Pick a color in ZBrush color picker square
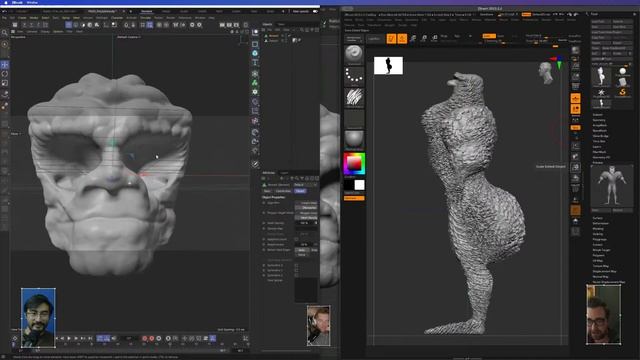 pos(354,164)
